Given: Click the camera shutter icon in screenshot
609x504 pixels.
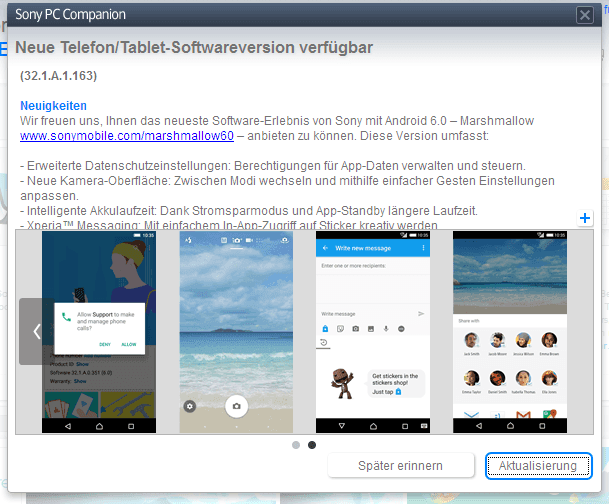Looking at the screenshot, I should pos(236,406).
